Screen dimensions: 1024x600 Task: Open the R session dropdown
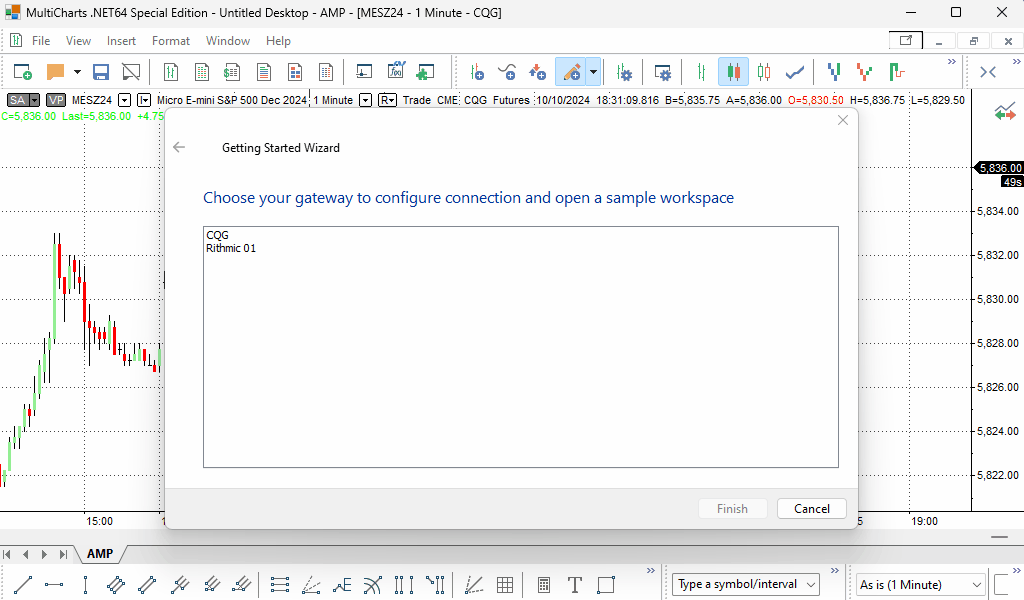[x=387, y=100]
